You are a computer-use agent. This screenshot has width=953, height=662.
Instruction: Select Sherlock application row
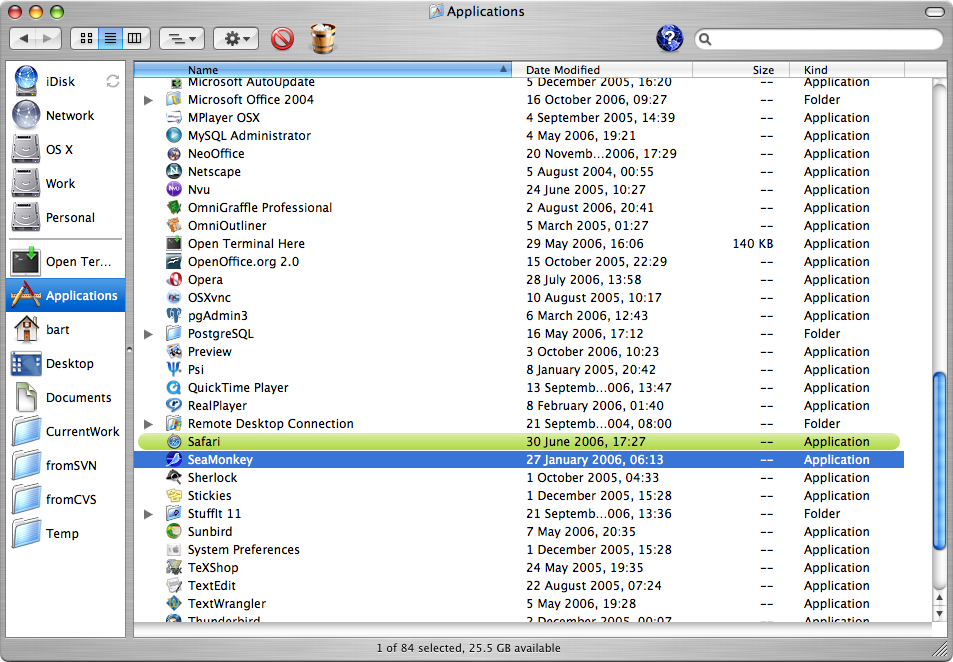pyautogui.click(x=519, y=477)
